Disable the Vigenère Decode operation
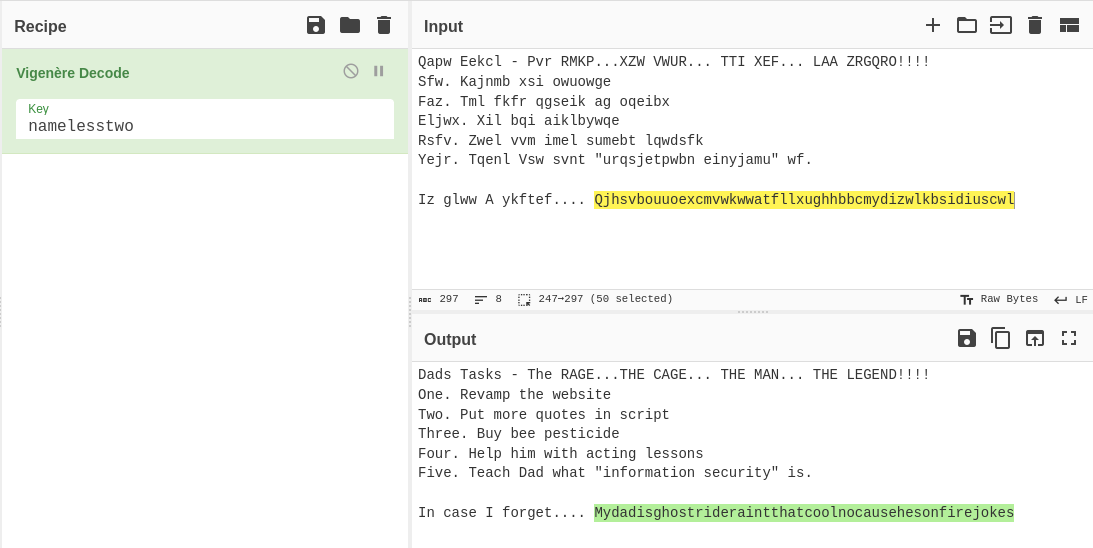 (351, 71)
